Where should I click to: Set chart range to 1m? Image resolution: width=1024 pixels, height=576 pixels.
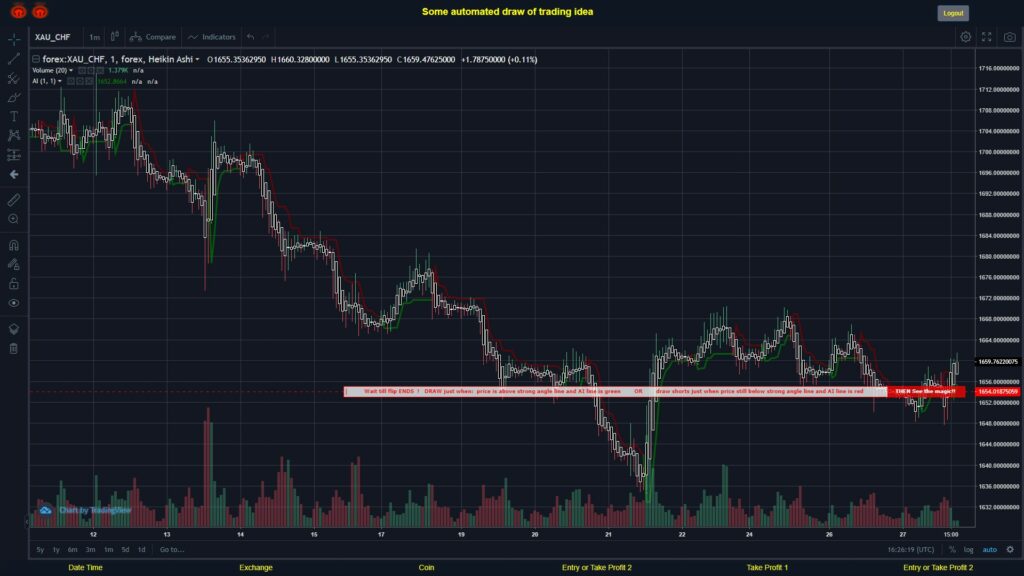coord(108,549)
